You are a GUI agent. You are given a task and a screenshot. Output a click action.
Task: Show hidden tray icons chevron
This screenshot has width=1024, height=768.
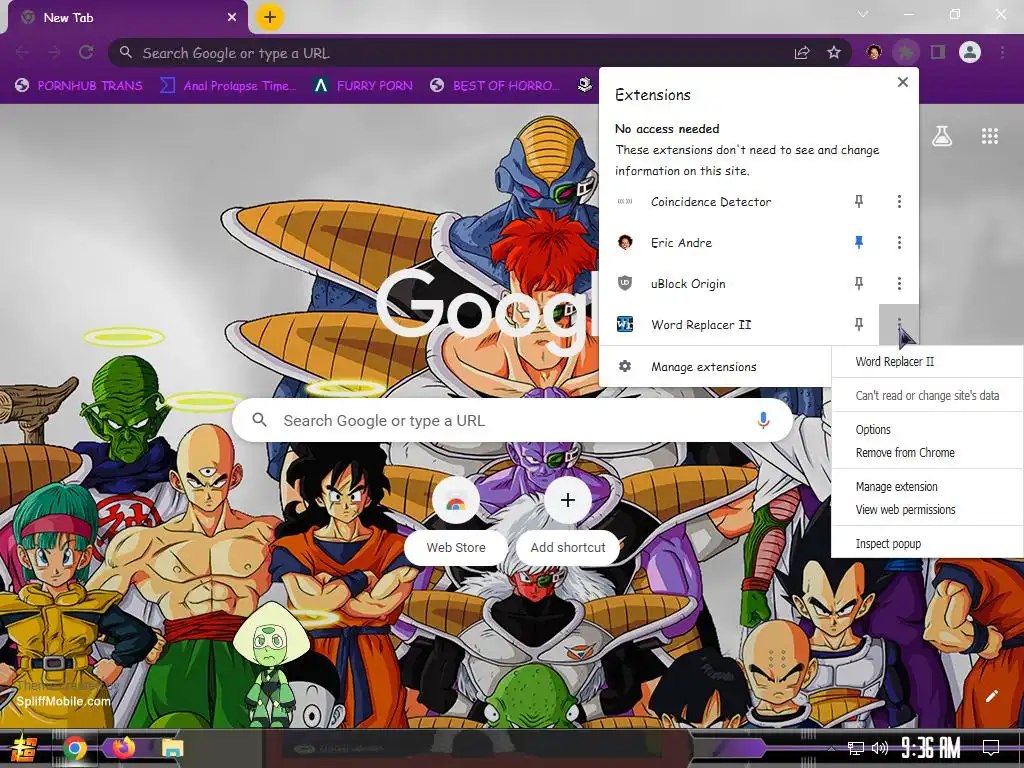(831, 748)
